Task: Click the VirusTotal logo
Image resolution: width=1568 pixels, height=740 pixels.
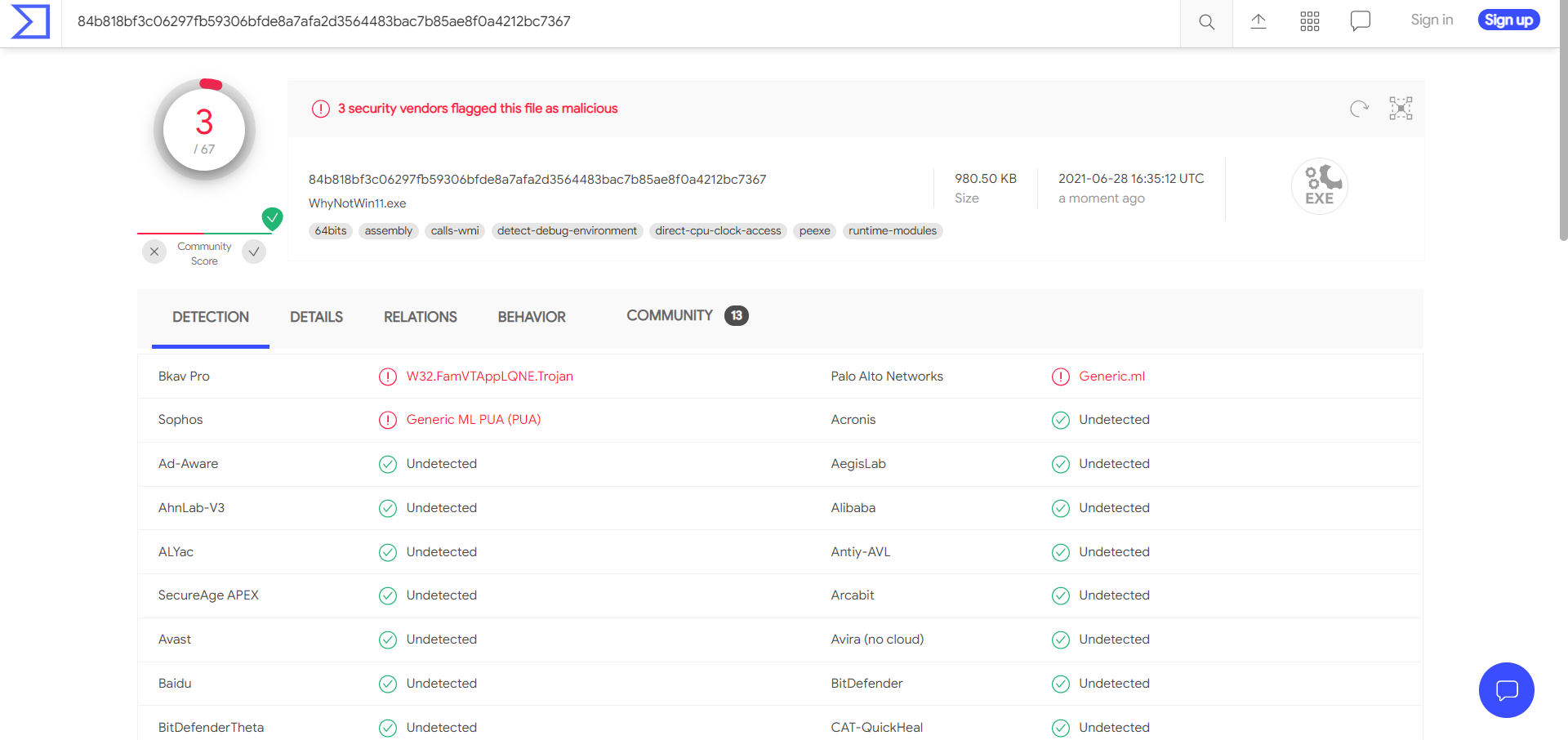Action: pyautogui.click(x=29, y=22)
